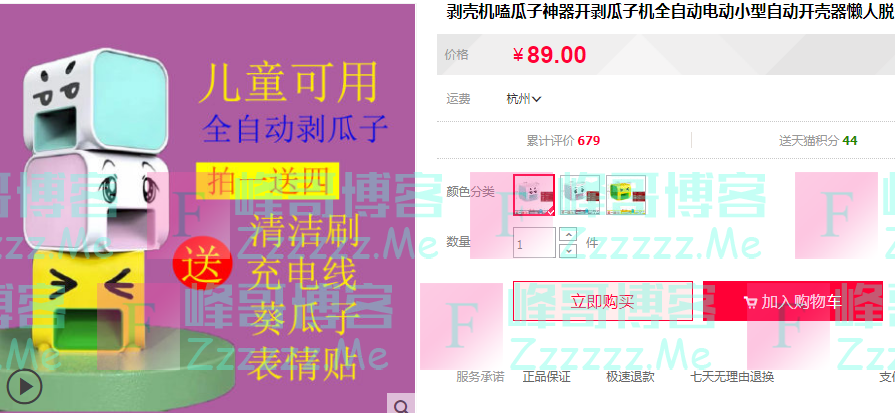
Task: Increase quantity with up arrow
Action: pos(568,234)
